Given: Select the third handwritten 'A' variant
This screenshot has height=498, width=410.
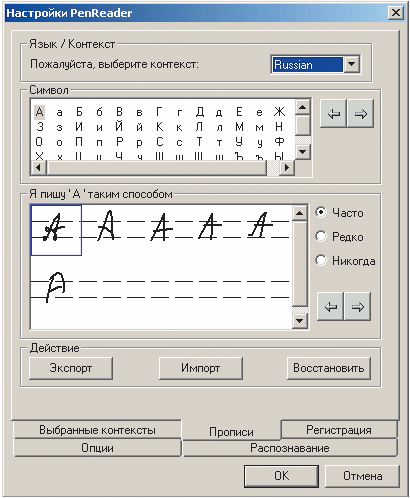Looking at the screenshot, I should coord(161,227).
